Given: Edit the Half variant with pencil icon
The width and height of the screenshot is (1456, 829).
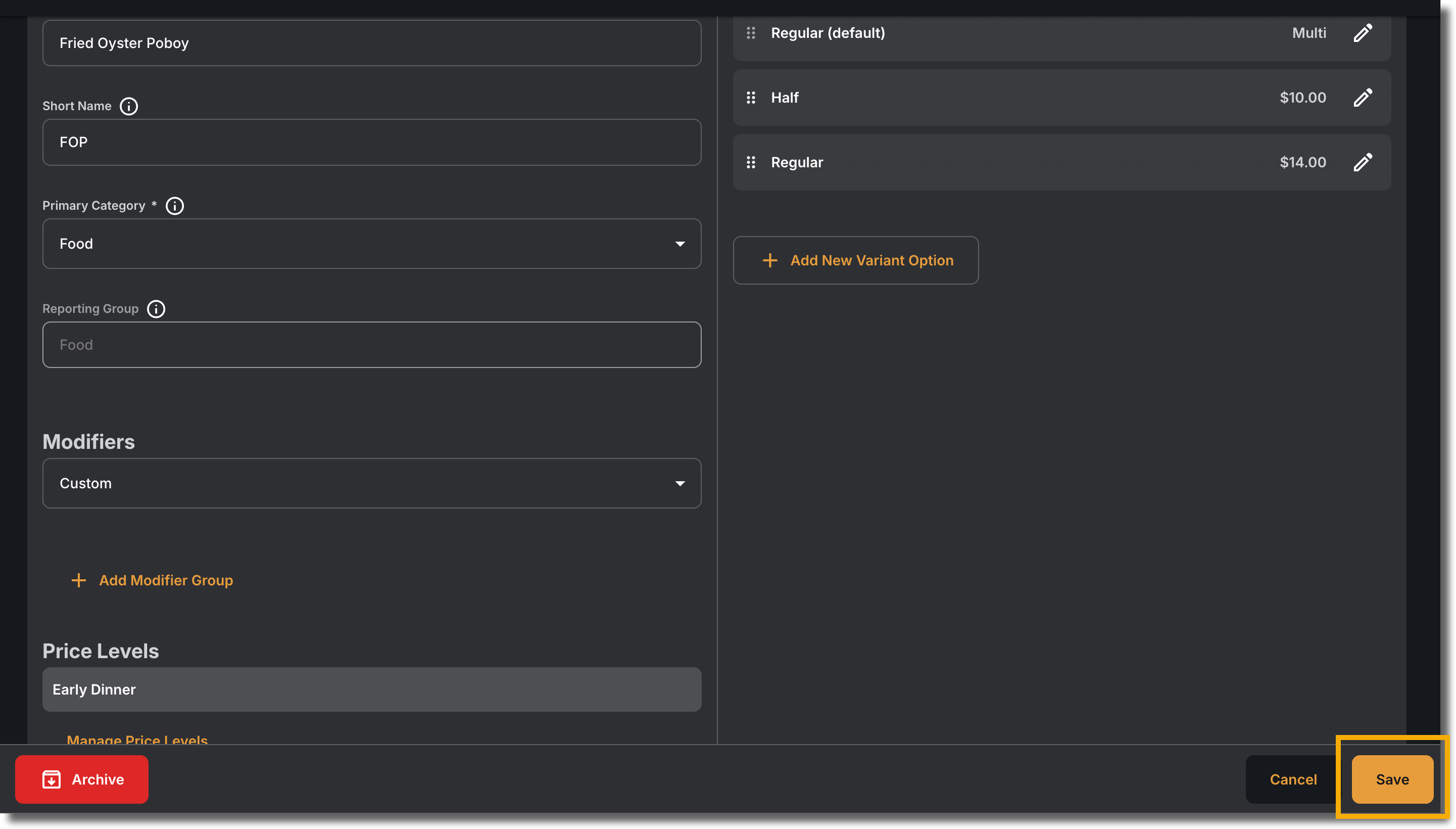Looking at the screenshot, I should tap(1363, 98).
